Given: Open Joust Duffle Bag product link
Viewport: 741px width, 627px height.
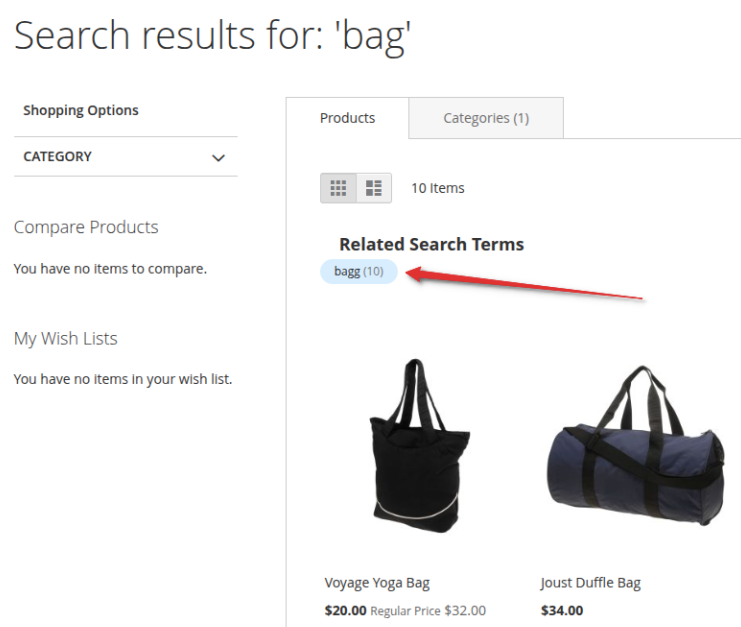Looking at the screenshot, I should click(590, 583).
